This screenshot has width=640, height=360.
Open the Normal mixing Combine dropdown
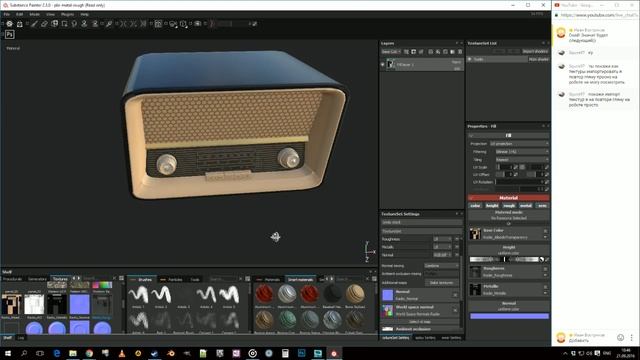tap(441, 266)
